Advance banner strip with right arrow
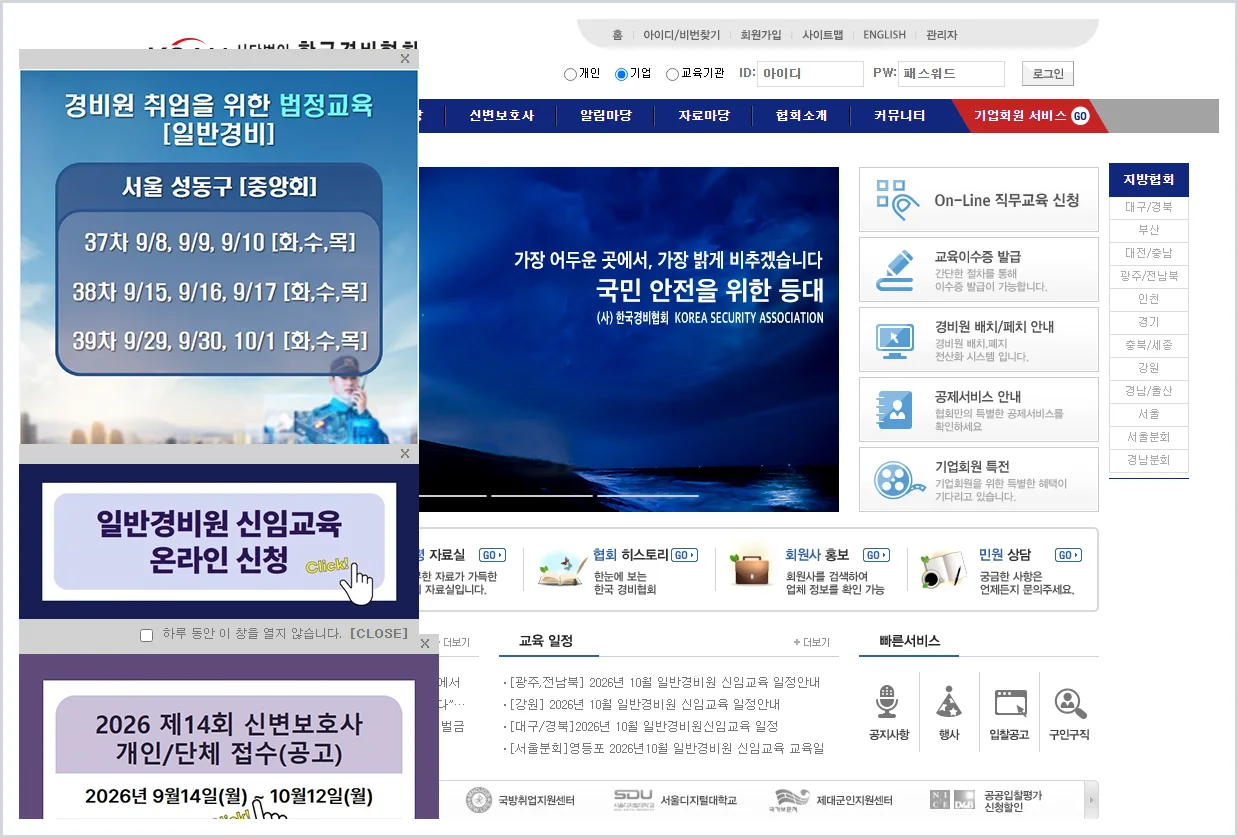Image resolution: width=1238 pixels, height=838 pixels. [x=1091, y=800]
